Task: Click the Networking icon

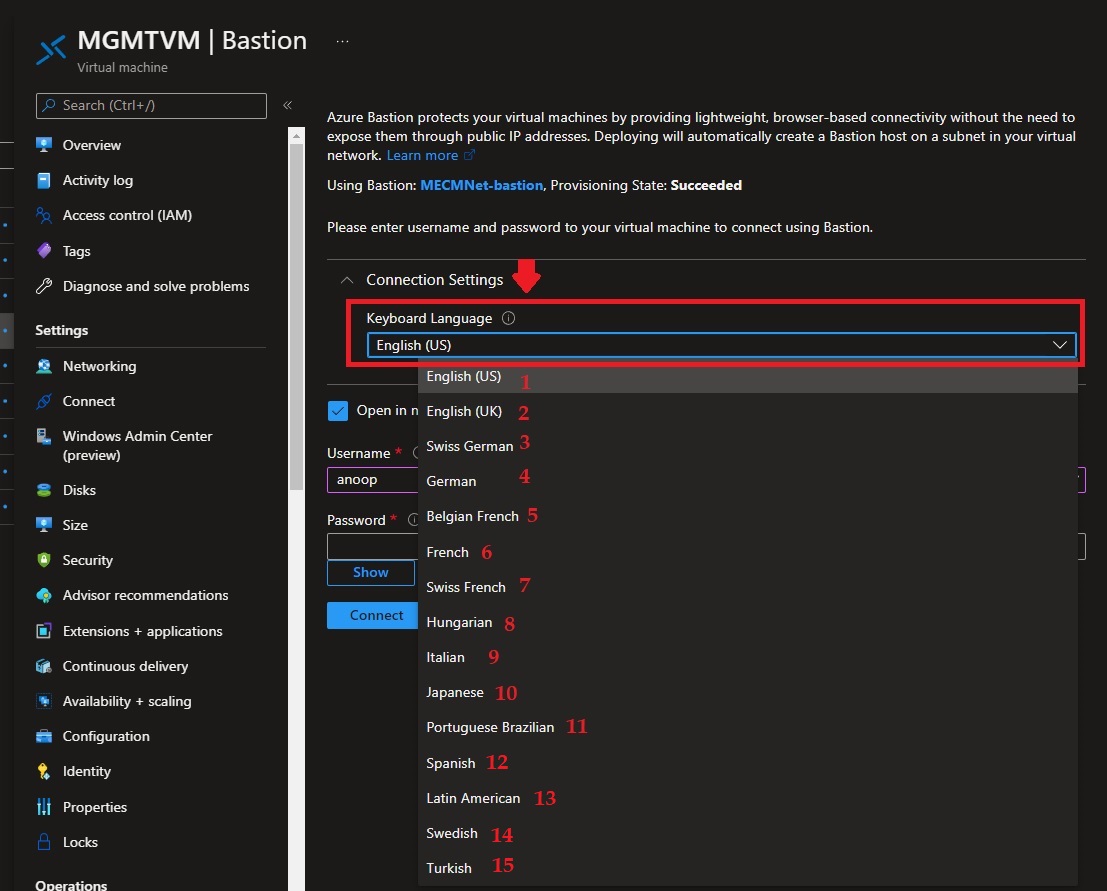Action: (x=44, y=366)
